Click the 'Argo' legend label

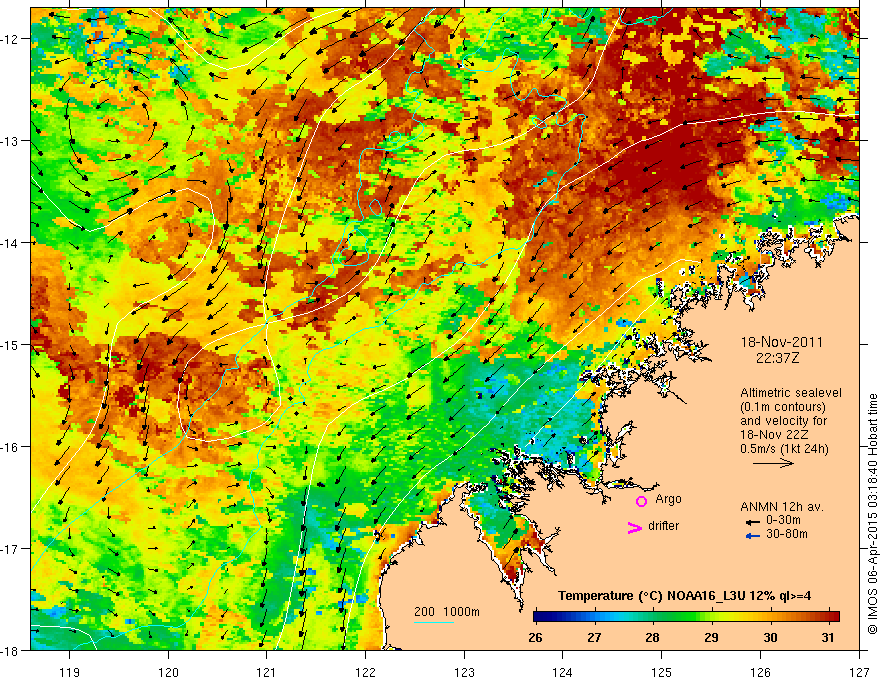point(668,499)
